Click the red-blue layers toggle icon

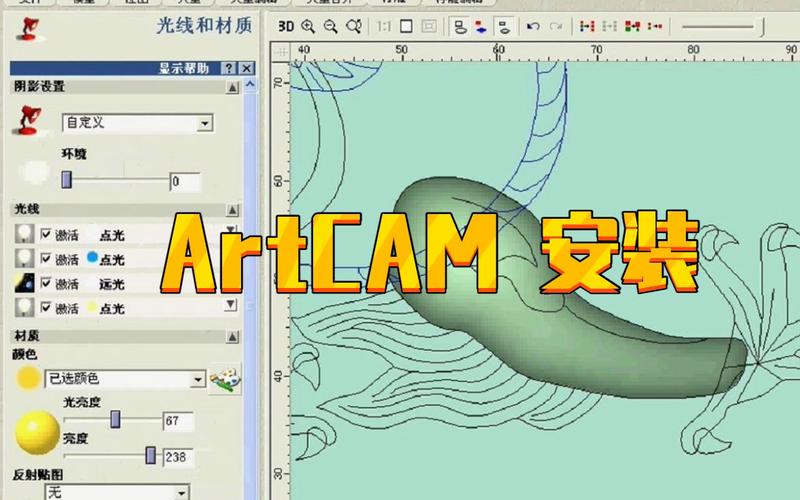pos(481,27)
